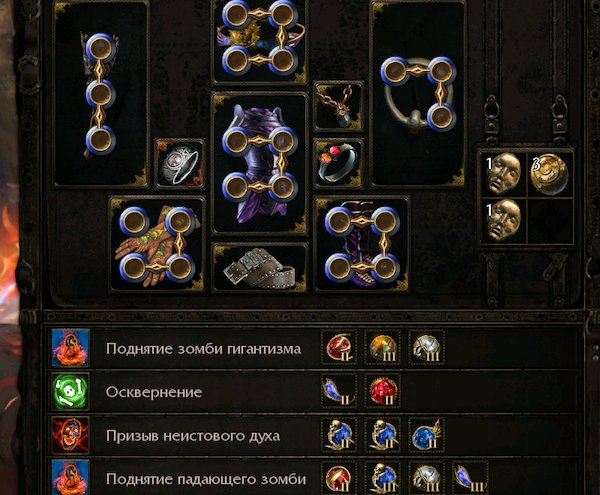This screenshot has width=600, height=495.
Task: Click the silver ring in left ring slot
Action: coord(180,164)
